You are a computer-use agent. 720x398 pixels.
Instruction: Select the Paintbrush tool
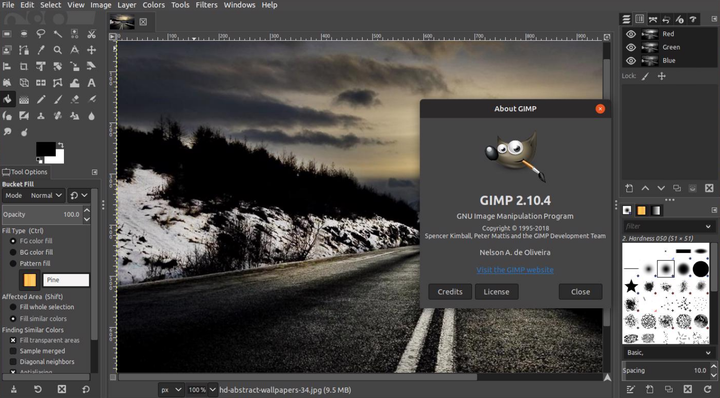[58, 99]
